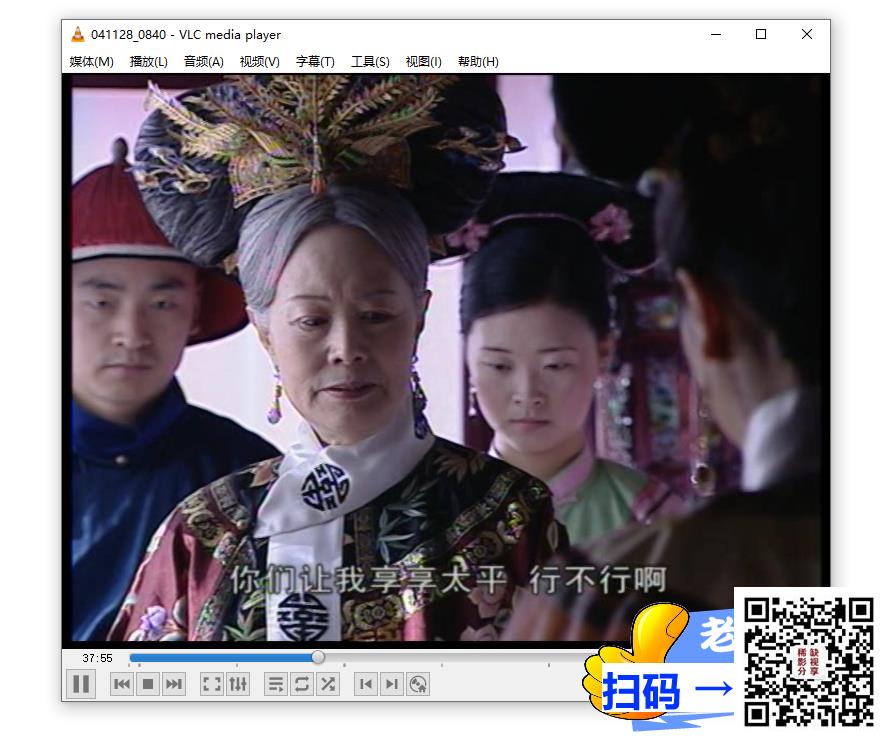Open the disc menu button

418,684
